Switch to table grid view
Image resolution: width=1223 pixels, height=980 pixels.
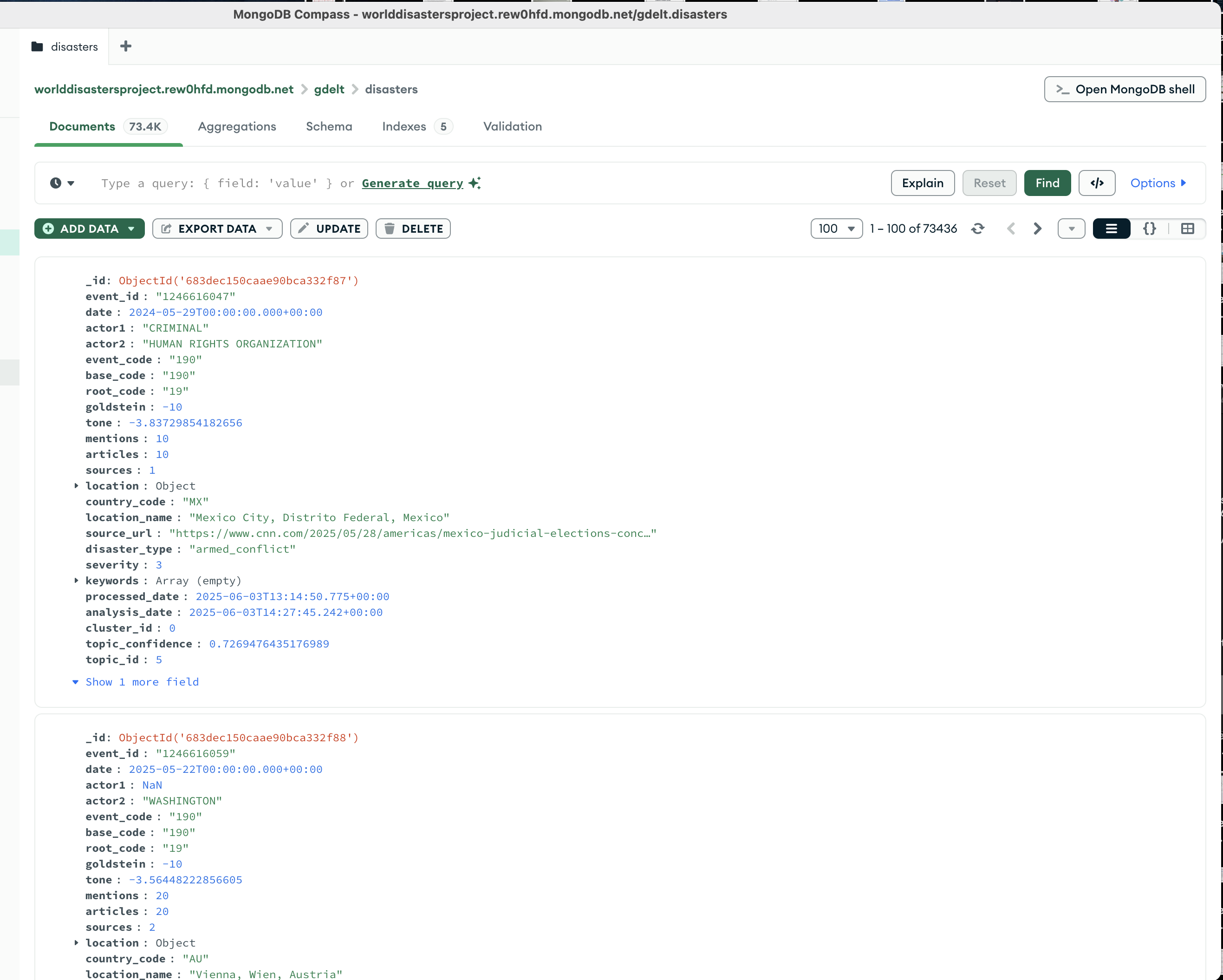[x=1187, y=229]
